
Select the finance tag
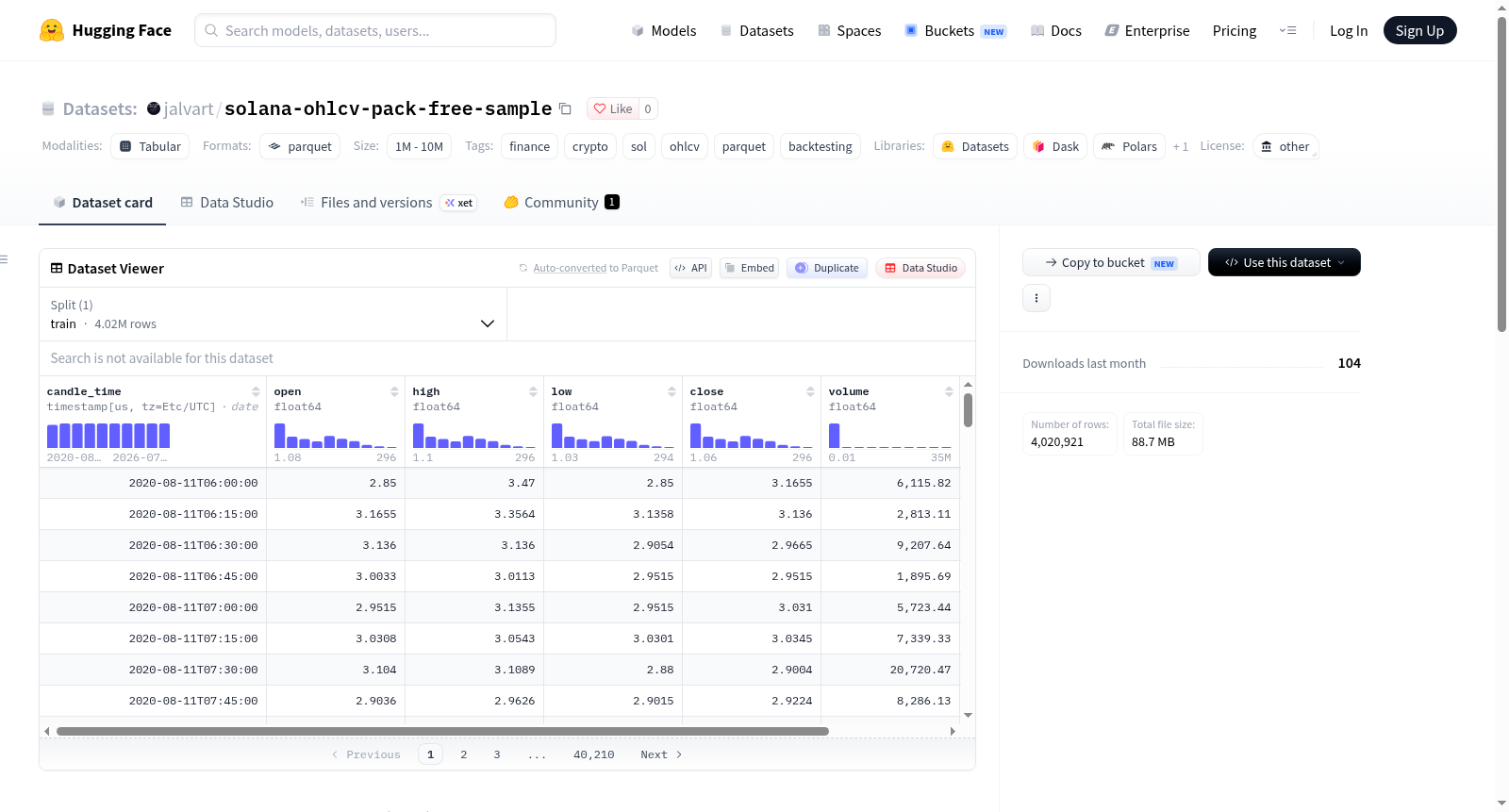point(530,146)
